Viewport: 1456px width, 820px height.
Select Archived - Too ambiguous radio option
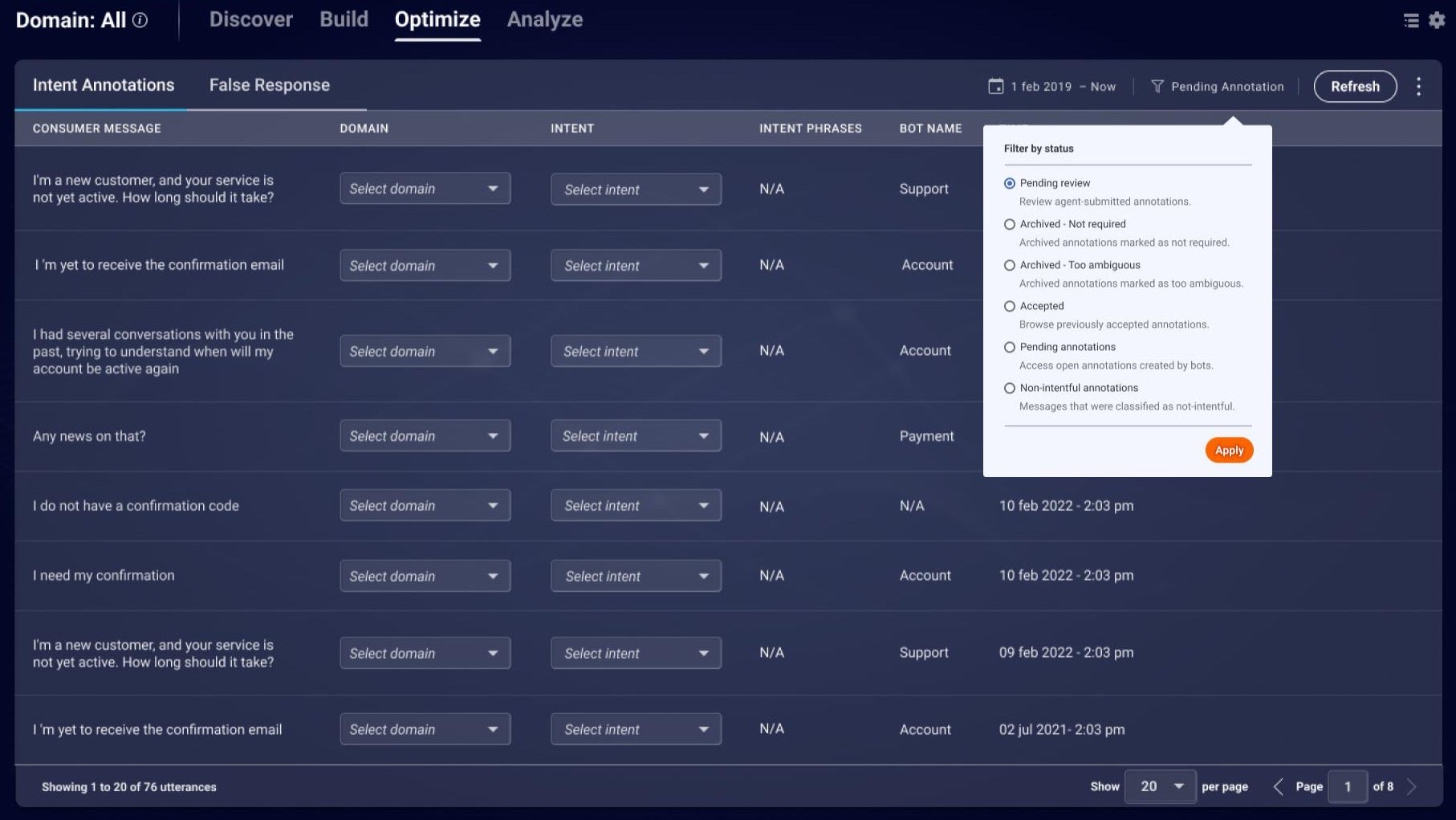pos(1010,265)
